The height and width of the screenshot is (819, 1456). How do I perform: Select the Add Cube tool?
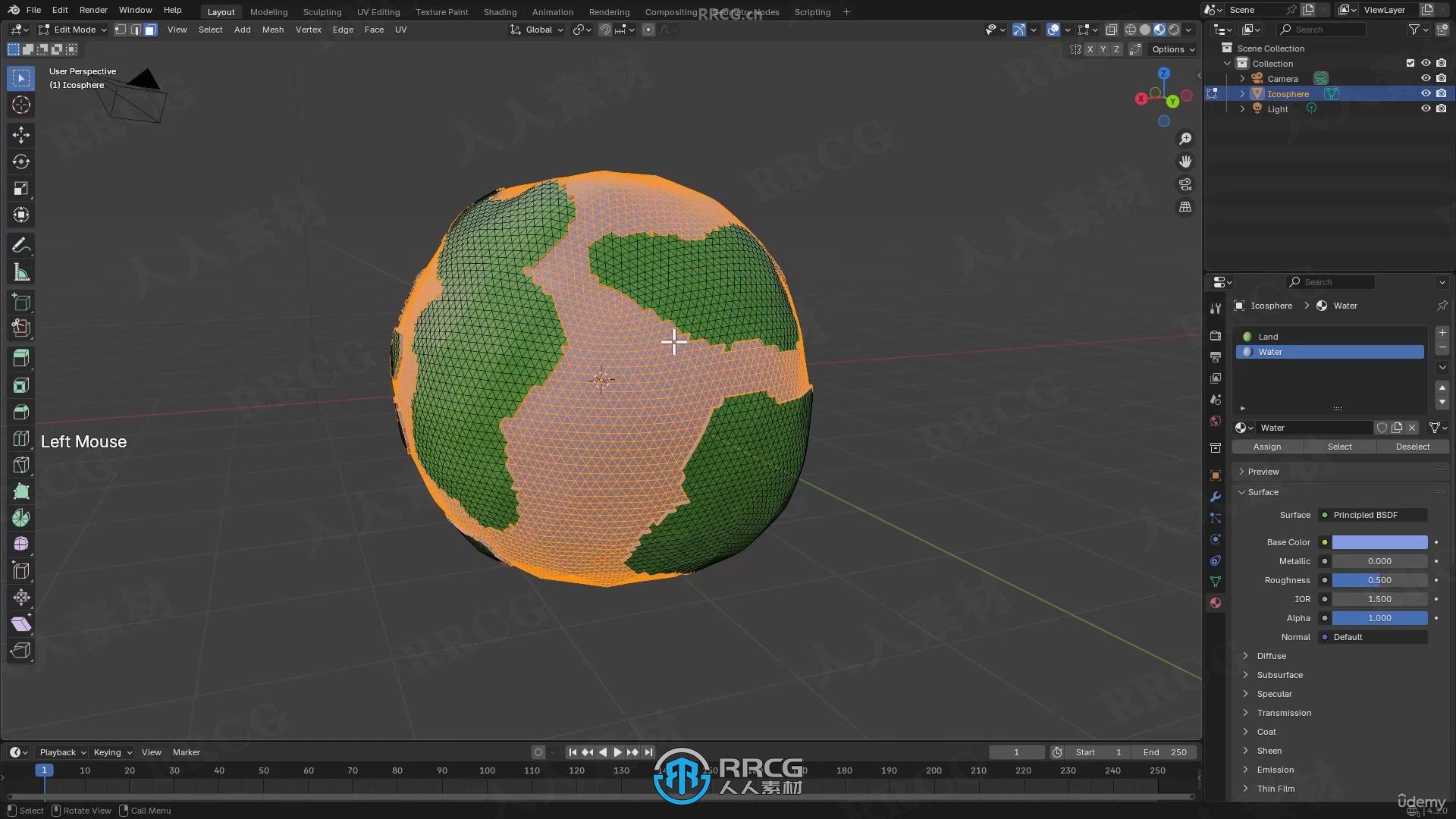click(x=21, y=302)
